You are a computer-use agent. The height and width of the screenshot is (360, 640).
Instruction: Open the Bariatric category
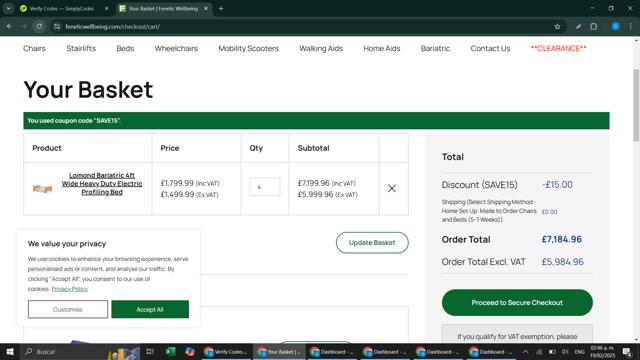coord(436,48)
